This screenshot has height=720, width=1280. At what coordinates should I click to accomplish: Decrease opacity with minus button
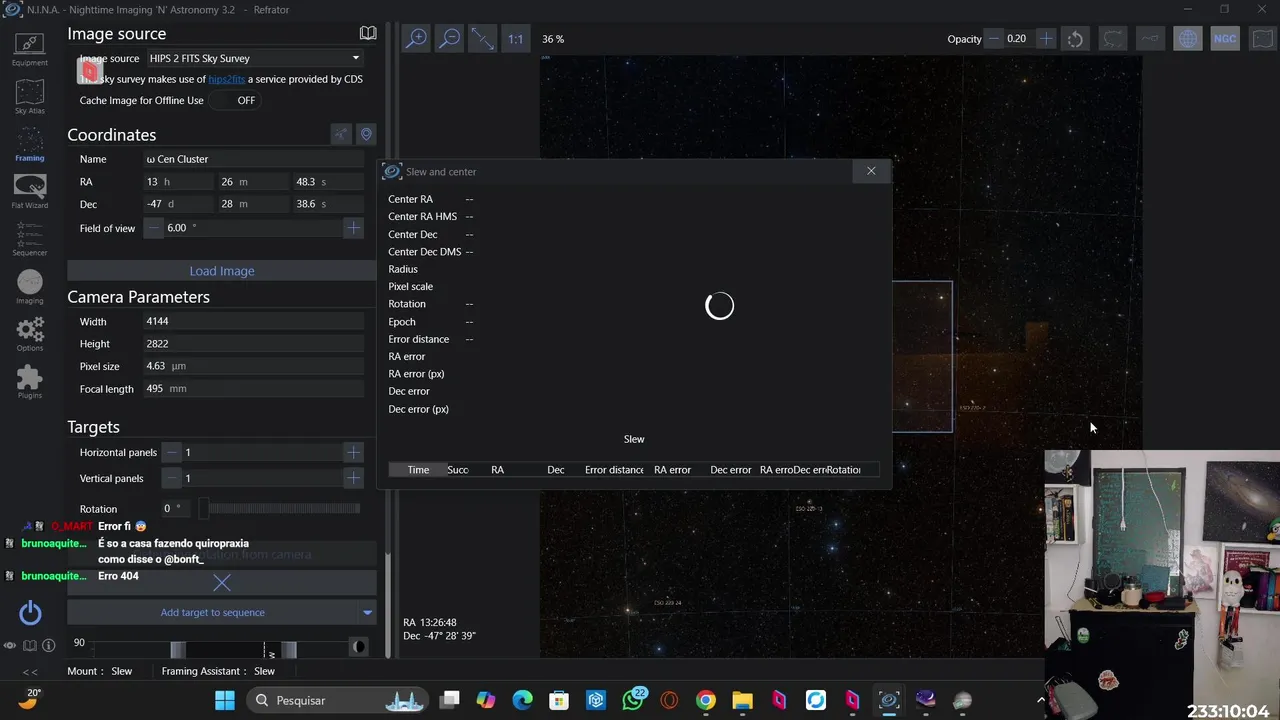click(993, 39)
